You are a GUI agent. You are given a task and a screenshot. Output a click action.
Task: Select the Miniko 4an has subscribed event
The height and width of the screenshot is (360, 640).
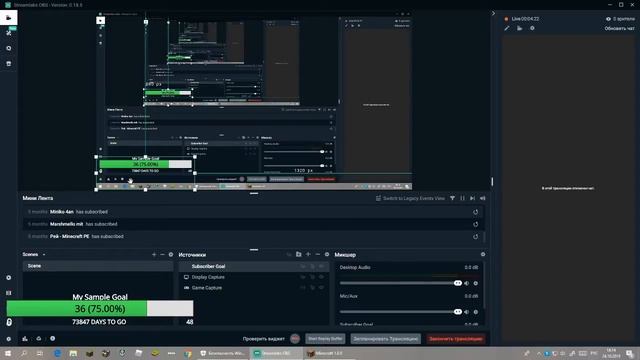coord(253,212)
